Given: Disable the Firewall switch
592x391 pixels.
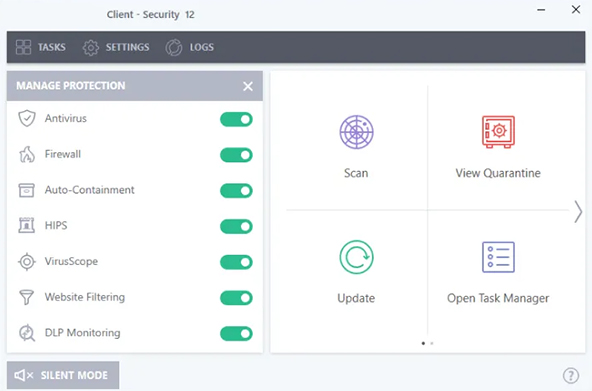Looking at the screenshot, I should pyautogui.click(x=236, y=155).
